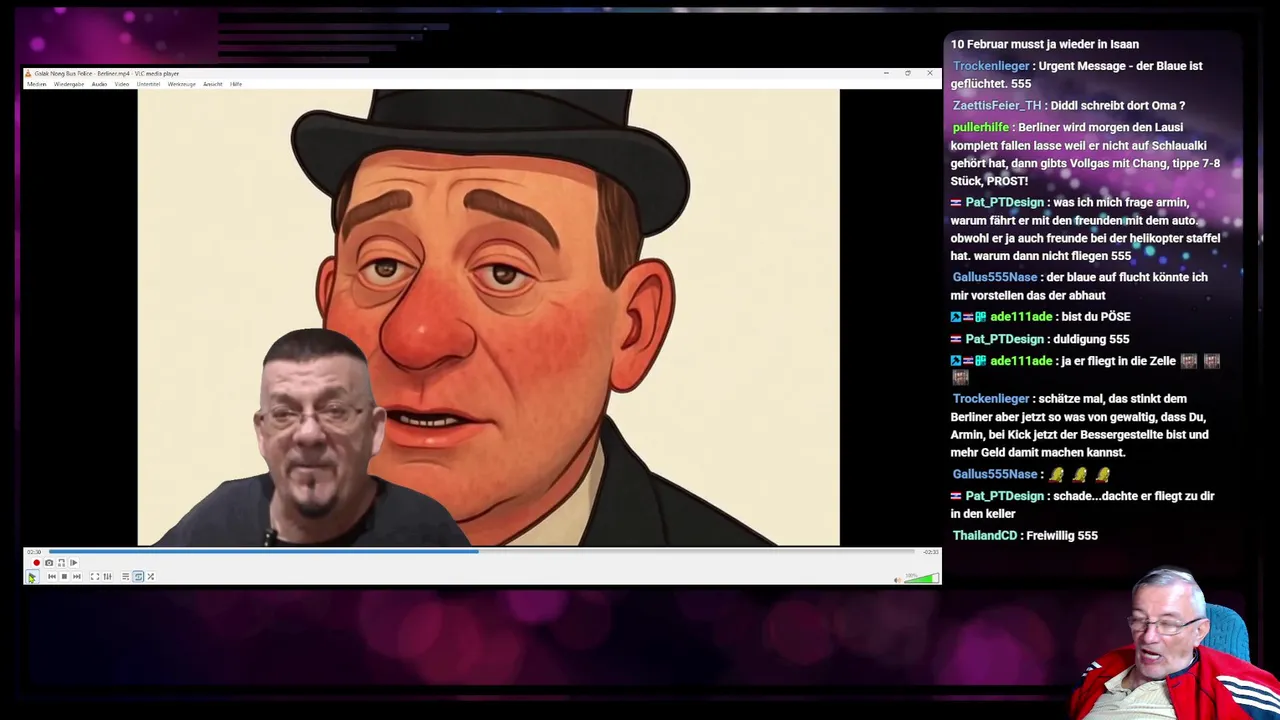Screen dimensions: 1280x720
Task: Click the VLC window title text
Action: [107, 73]
